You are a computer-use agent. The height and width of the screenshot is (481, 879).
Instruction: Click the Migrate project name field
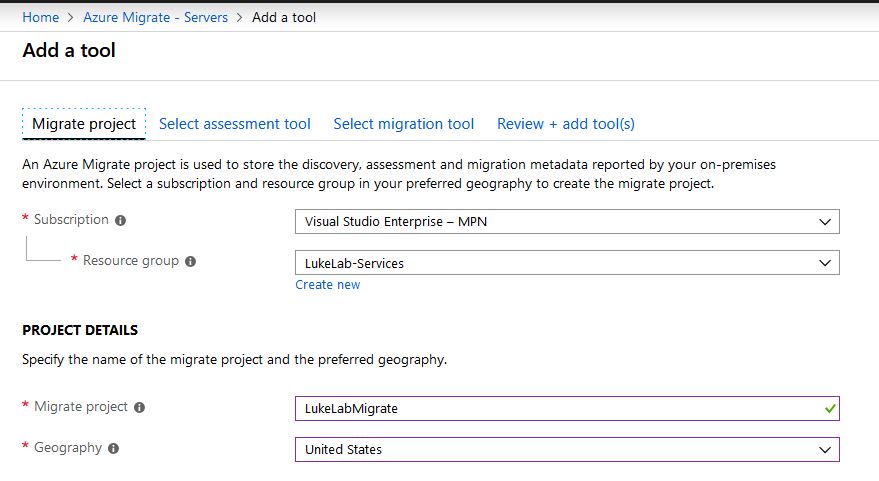point(567,409)
